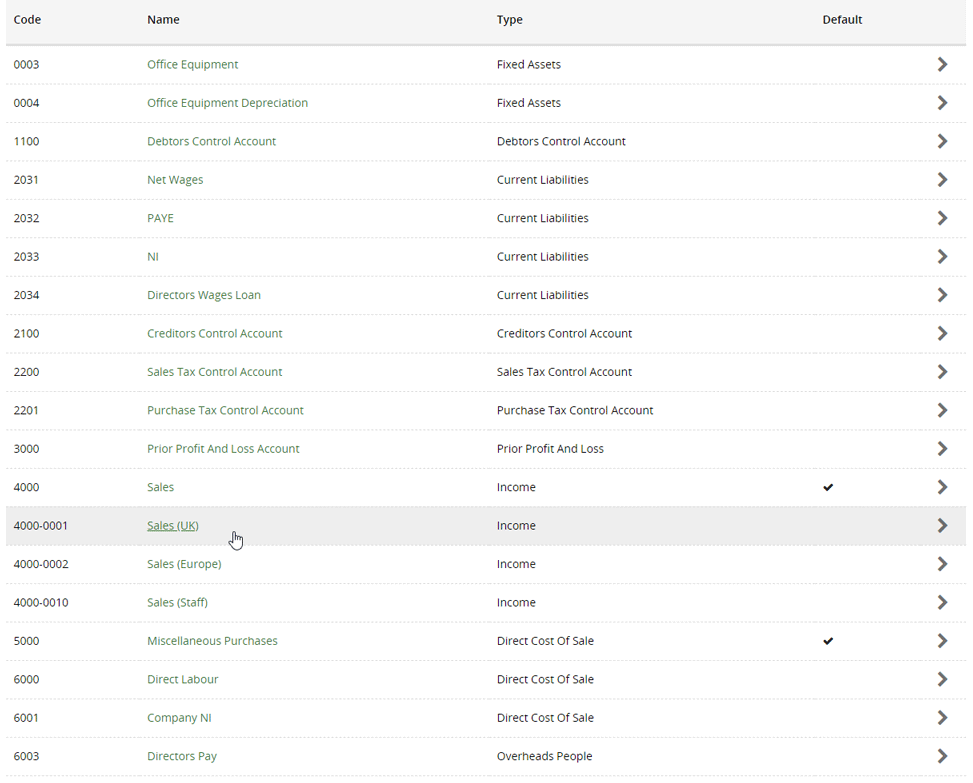973x783 pixels.
Task: Click the Default column header
Action: point(842,20)
